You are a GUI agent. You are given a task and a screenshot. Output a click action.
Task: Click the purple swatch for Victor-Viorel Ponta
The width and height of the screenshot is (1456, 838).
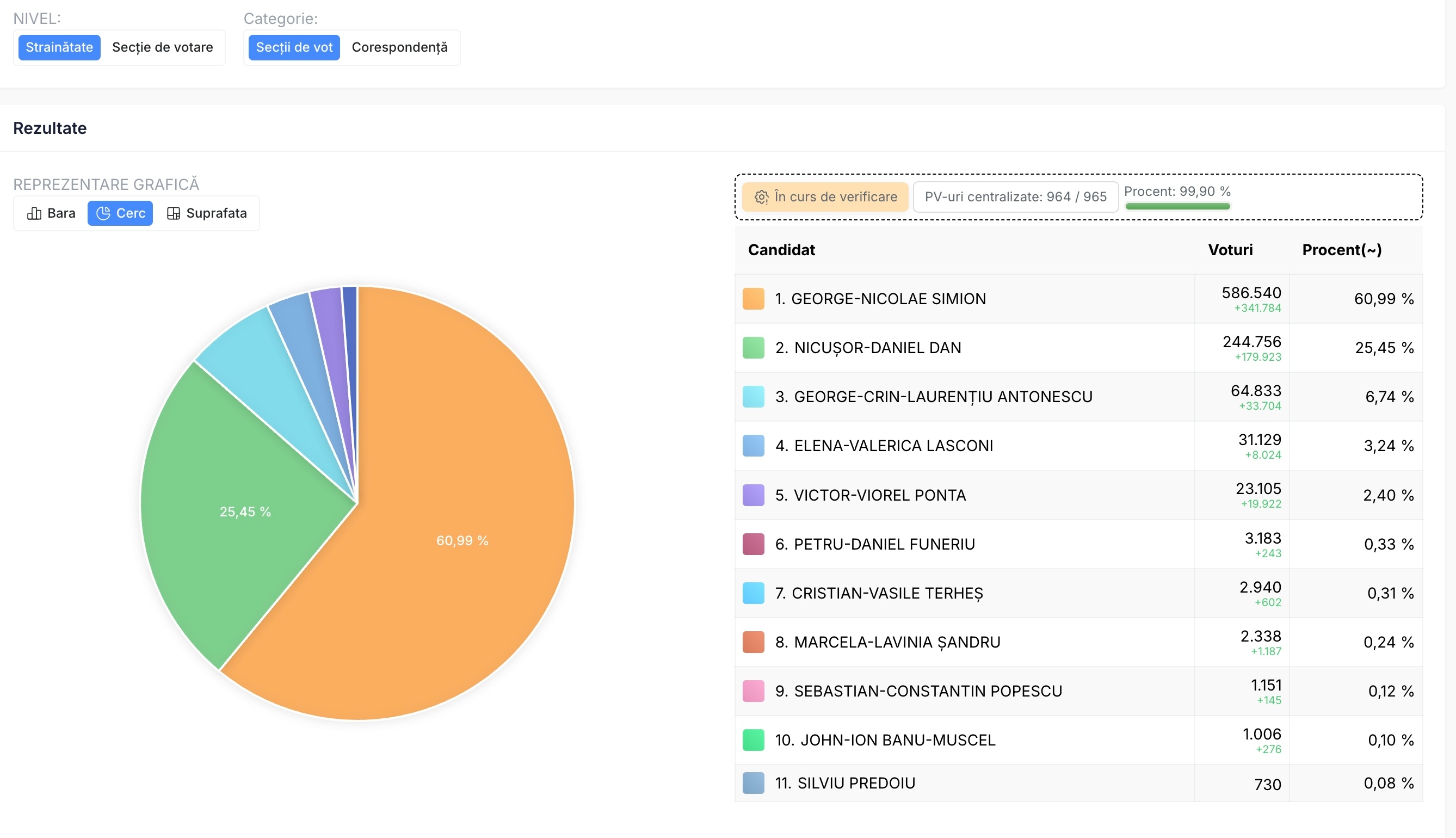pyautogui.click(x=754, y=495)
